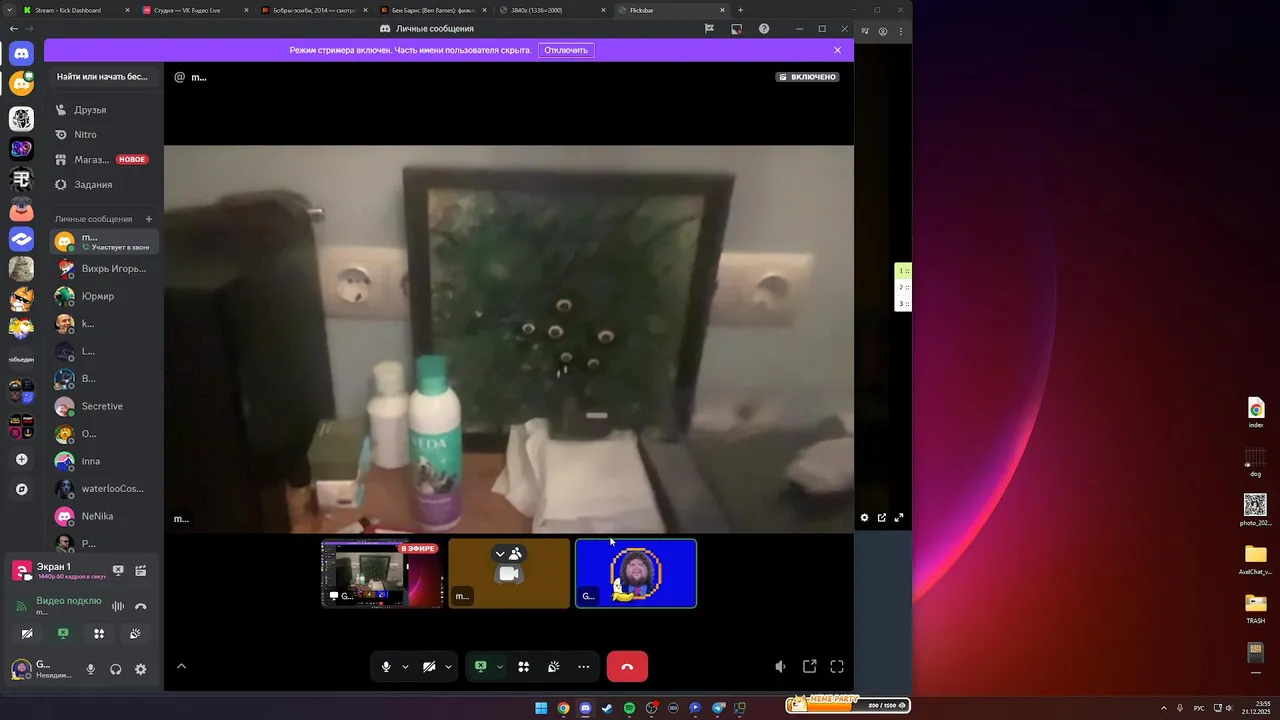1280x720 pixels.
Task: Open chat with waterlooCos
Action: pos(103,488)
